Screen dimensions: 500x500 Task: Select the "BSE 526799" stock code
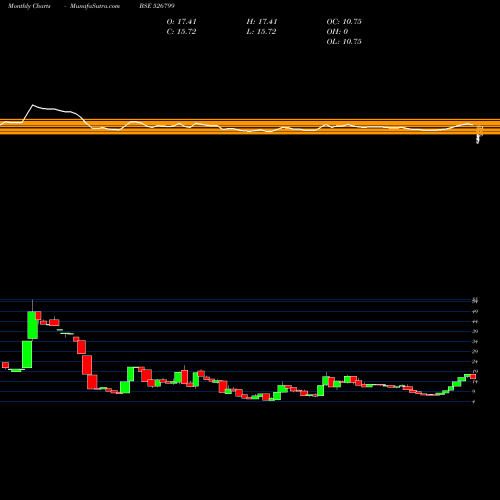click(157, 6)
